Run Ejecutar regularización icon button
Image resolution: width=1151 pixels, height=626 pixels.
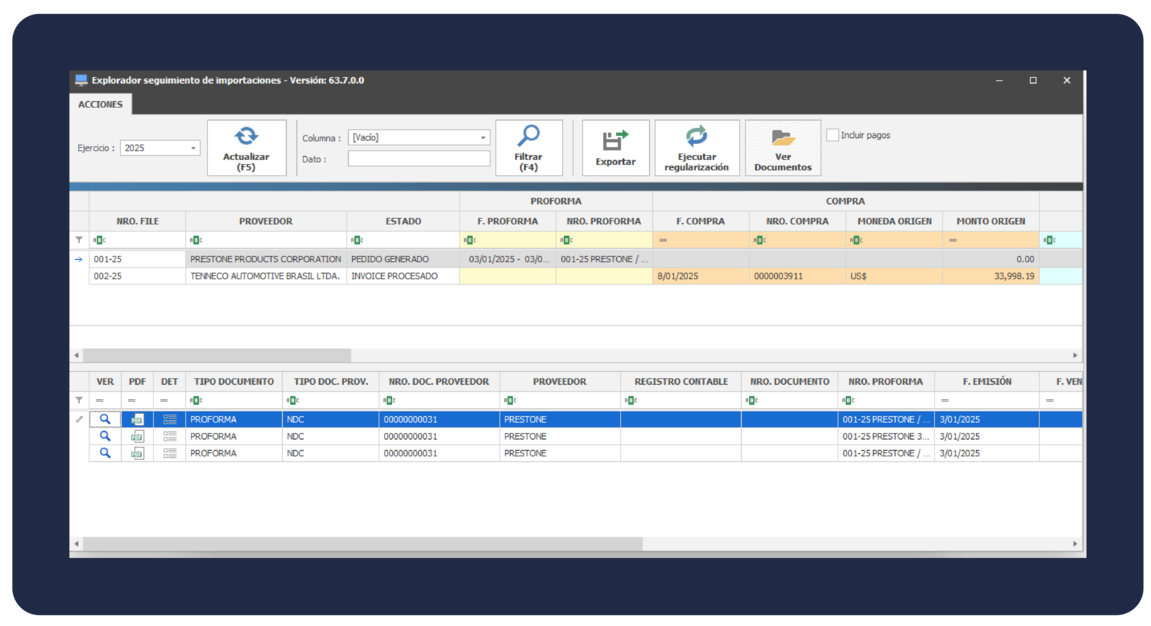coord(696,137)
